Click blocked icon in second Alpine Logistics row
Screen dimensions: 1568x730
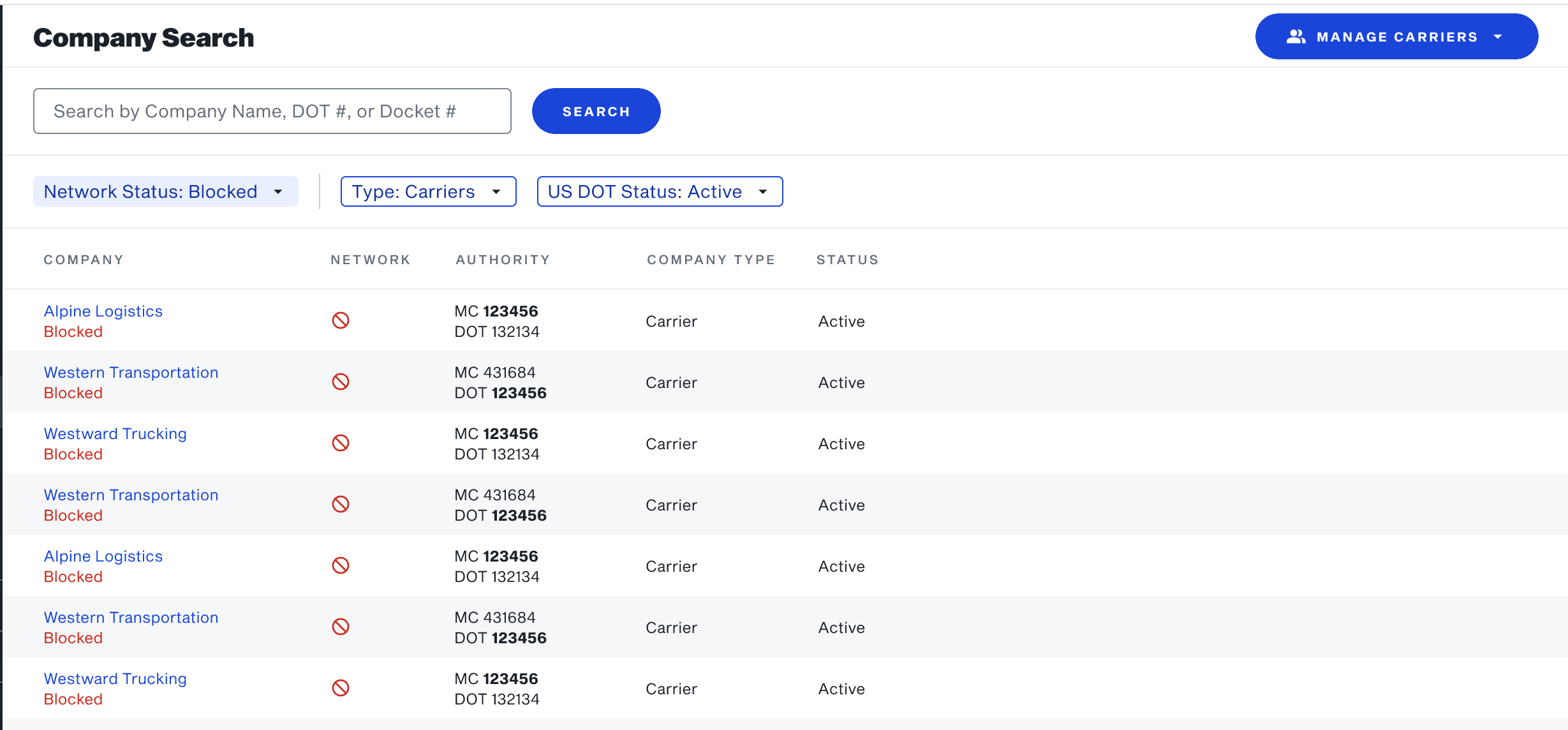[341, 565]
